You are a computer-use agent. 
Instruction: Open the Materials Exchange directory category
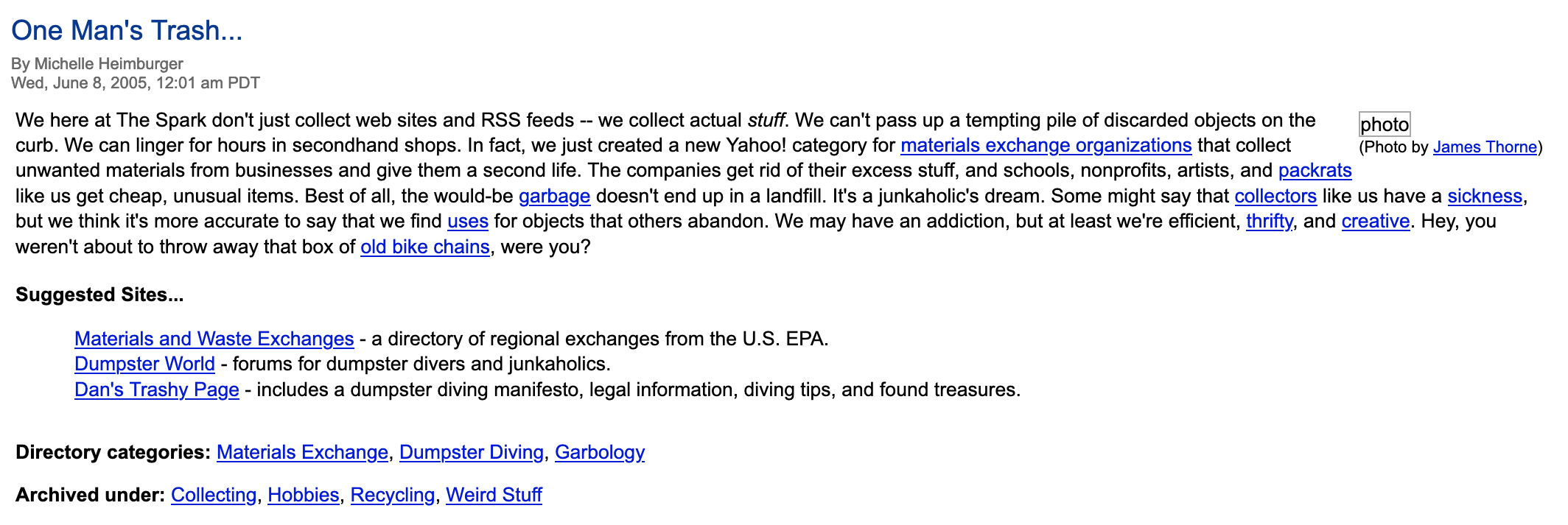[x=302, y=452]
